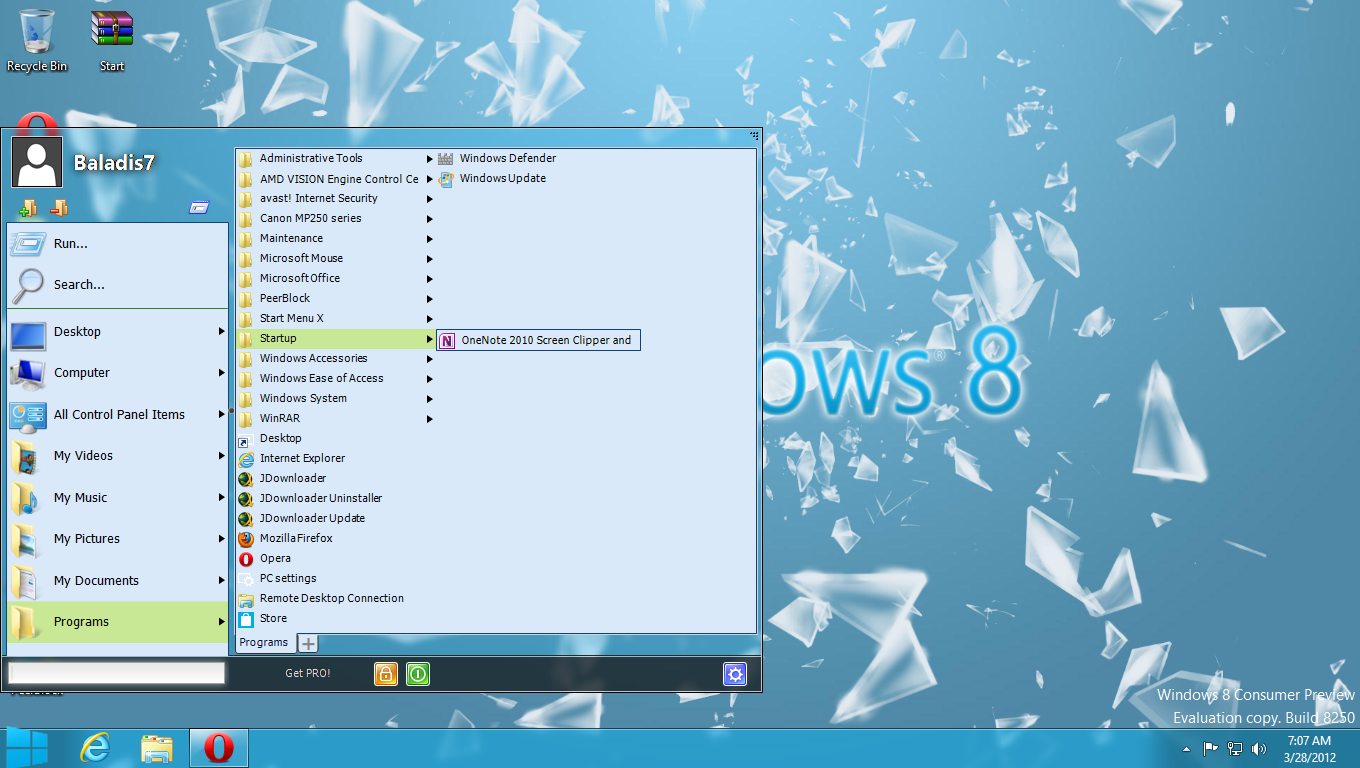Open Search... from the start menu
Image resolution: width=1360 pixels, height=768 pixels.
[118, 284]
